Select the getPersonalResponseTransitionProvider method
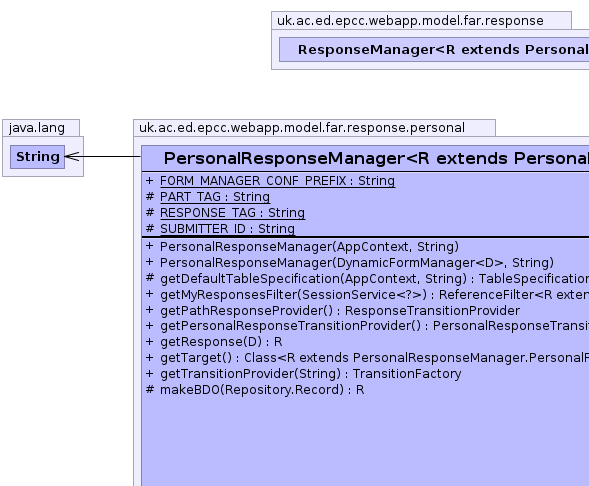 click(367, 326)
